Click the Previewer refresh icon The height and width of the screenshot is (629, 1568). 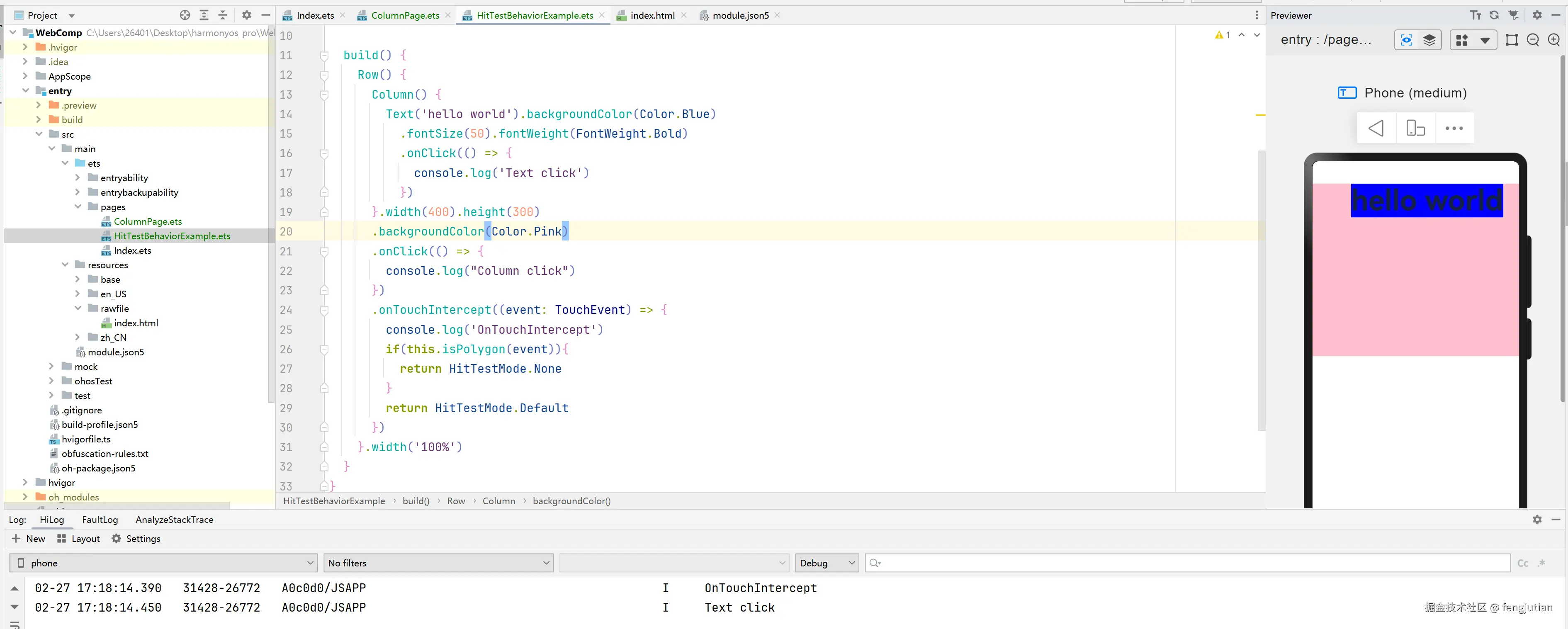(1494, 15)
